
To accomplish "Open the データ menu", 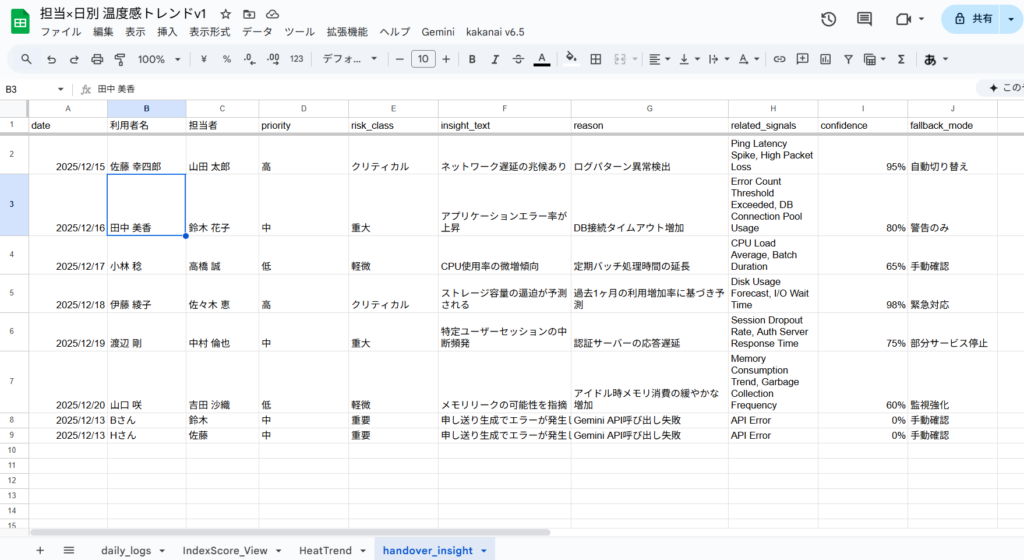I will pos(257,32).
